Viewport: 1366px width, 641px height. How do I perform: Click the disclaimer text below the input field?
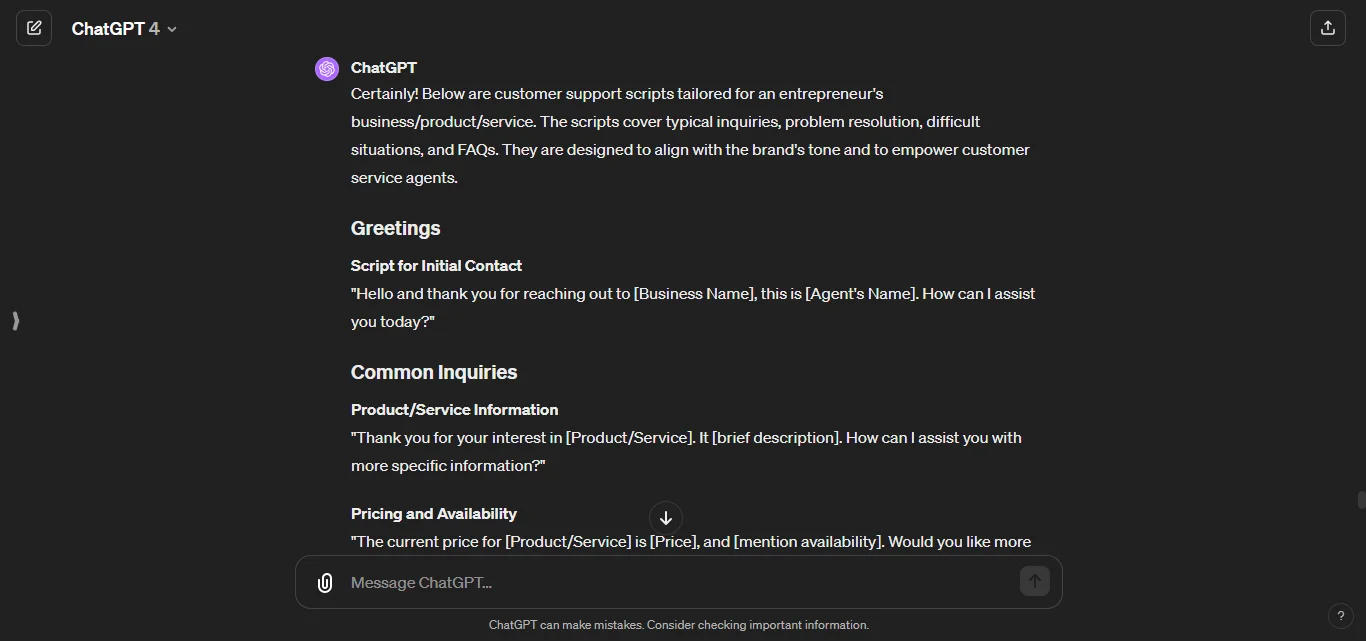(x=679, y=624)
